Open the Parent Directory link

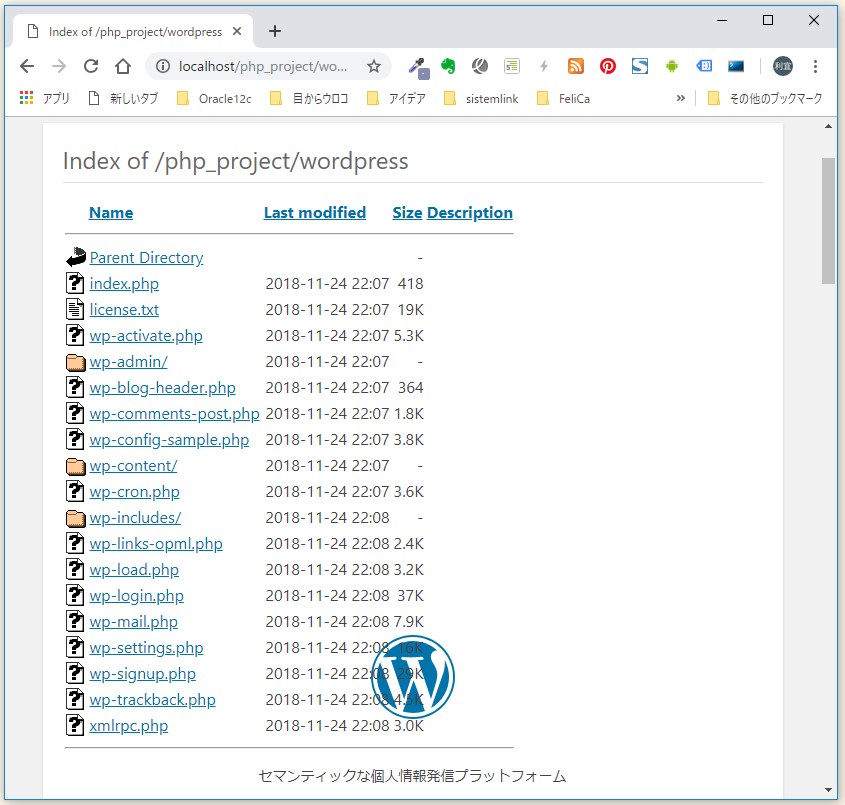pos(147,258)
